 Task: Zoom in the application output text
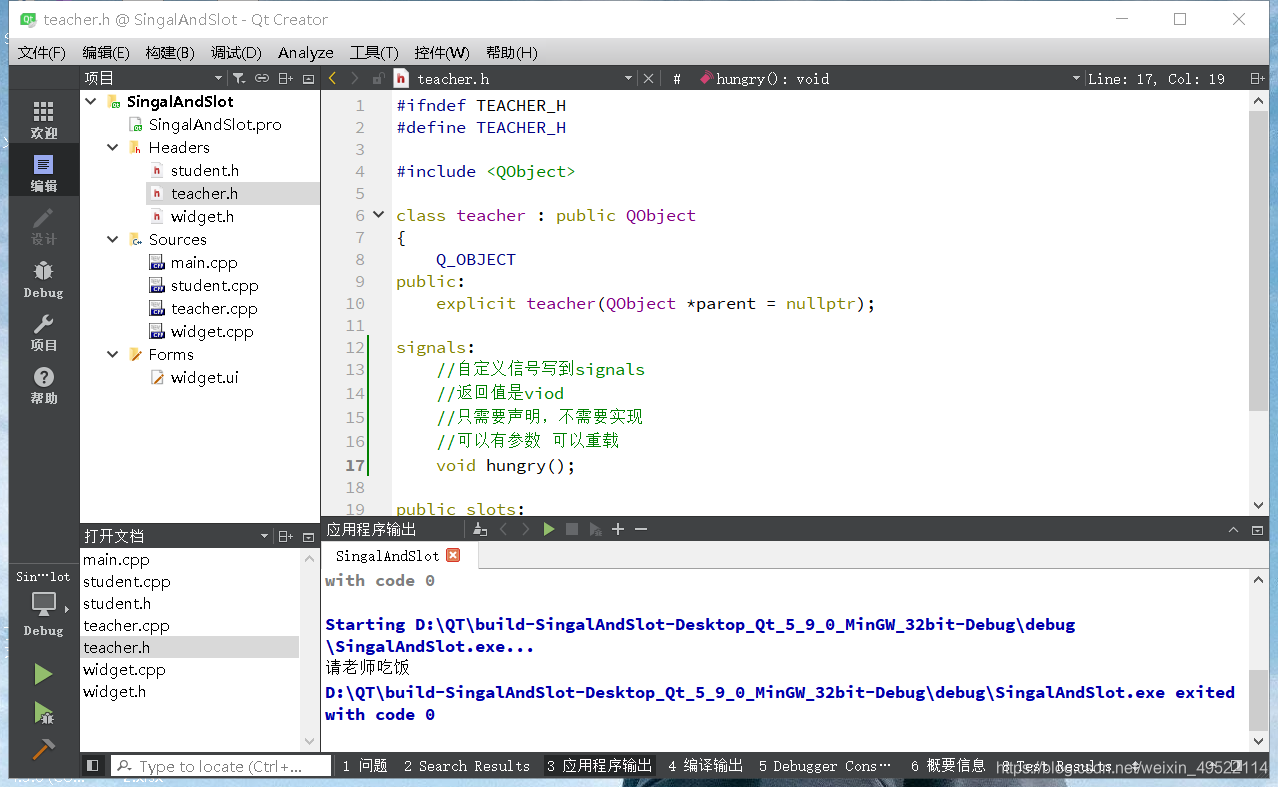click(x=618, y=529)
